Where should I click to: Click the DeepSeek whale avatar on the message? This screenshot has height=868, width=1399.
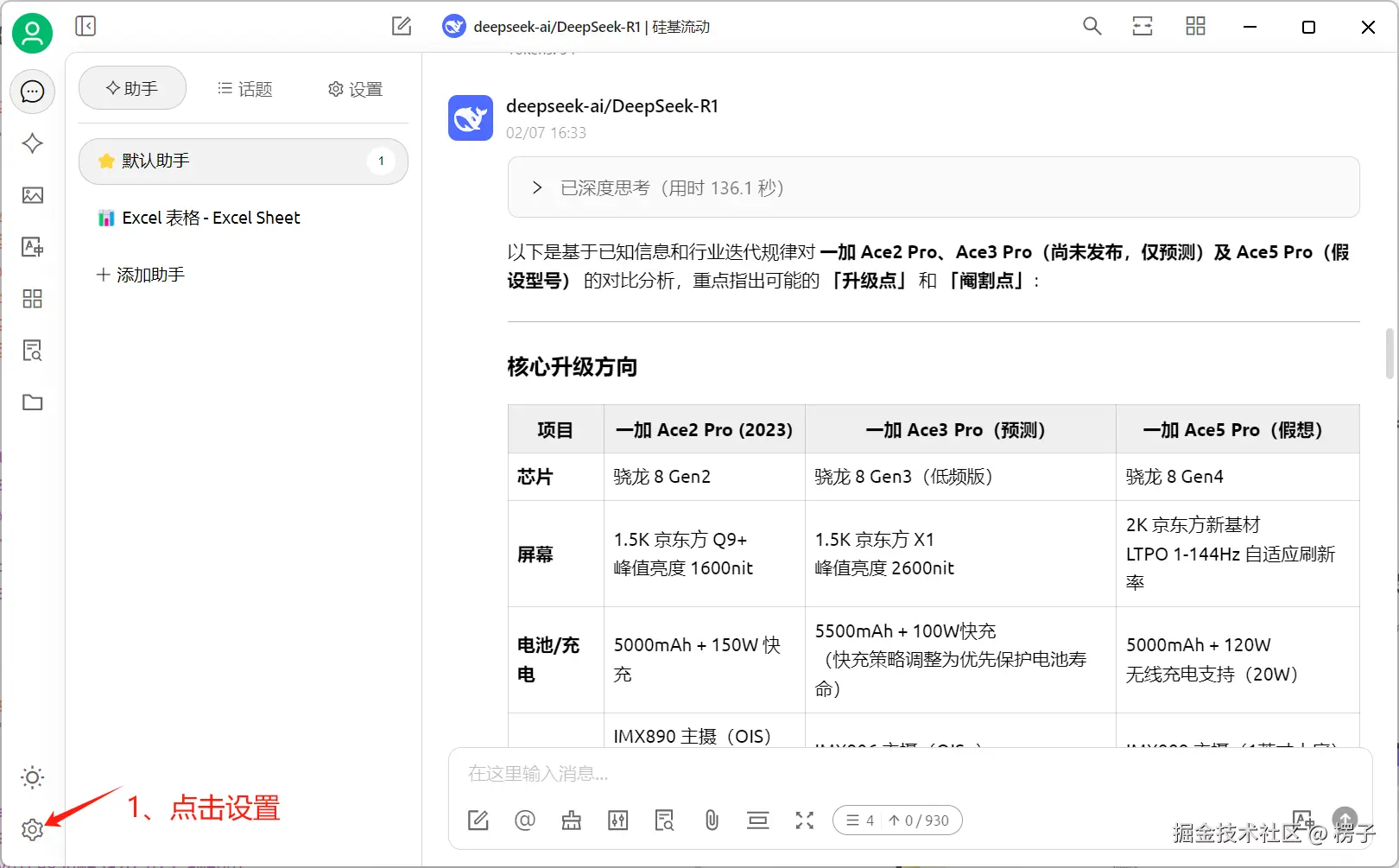point(471,117)
